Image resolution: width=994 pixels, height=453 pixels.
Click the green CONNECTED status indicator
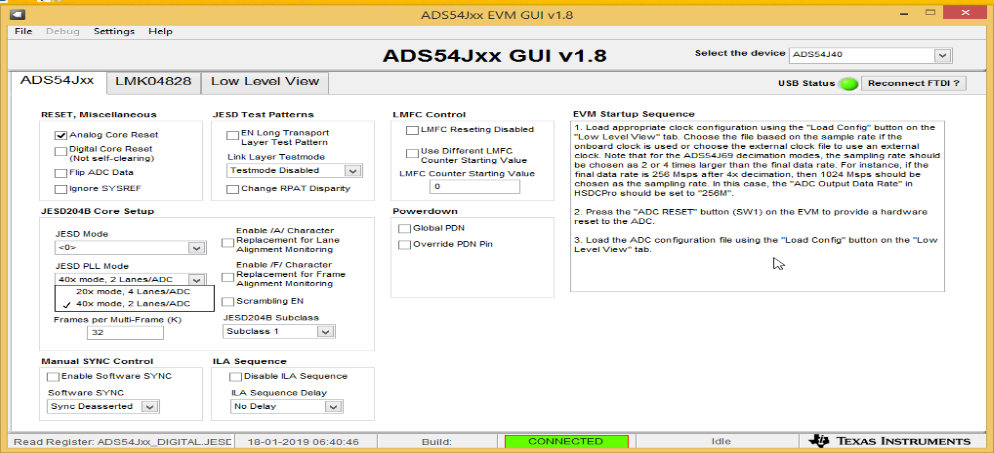click(x=566, y=442)
